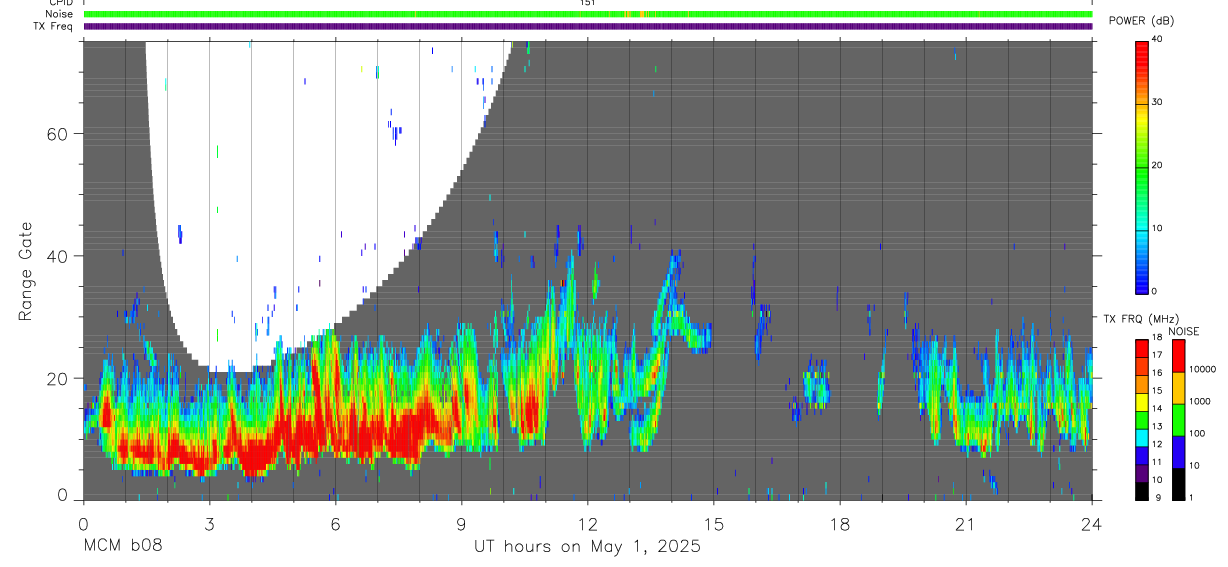Click the 18 hour tick label

839,523
